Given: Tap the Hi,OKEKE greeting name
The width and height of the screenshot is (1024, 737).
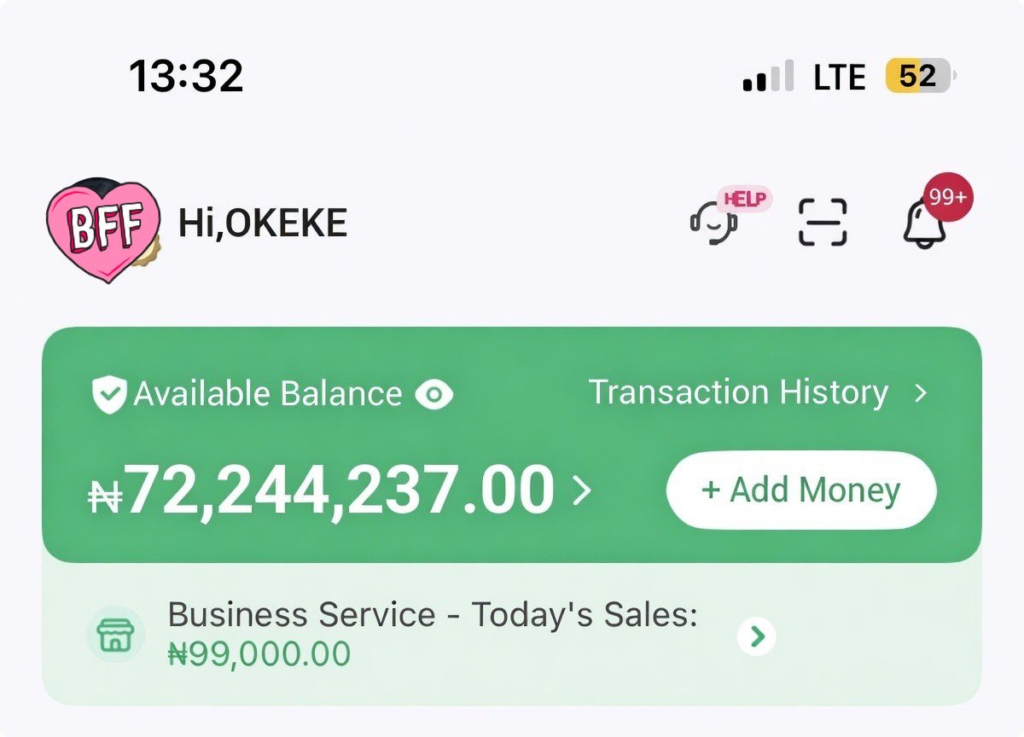Looking at the screenshot, I should coord(263,224).
